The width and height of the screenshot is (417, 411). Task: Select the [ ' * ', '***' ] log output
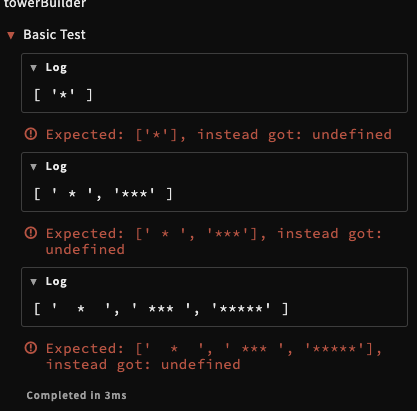tap(103, 194)
